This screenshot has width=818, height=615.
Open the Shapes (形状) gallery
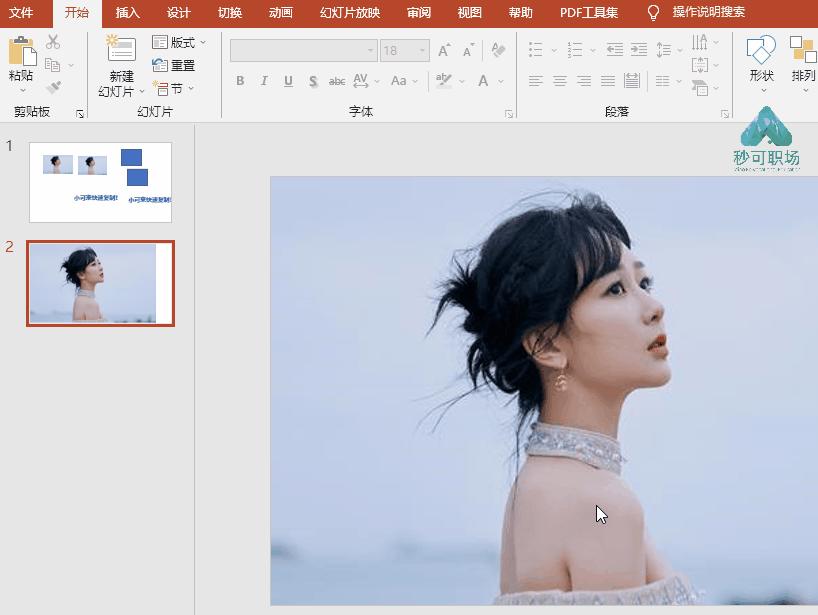[x=761, y=50]
